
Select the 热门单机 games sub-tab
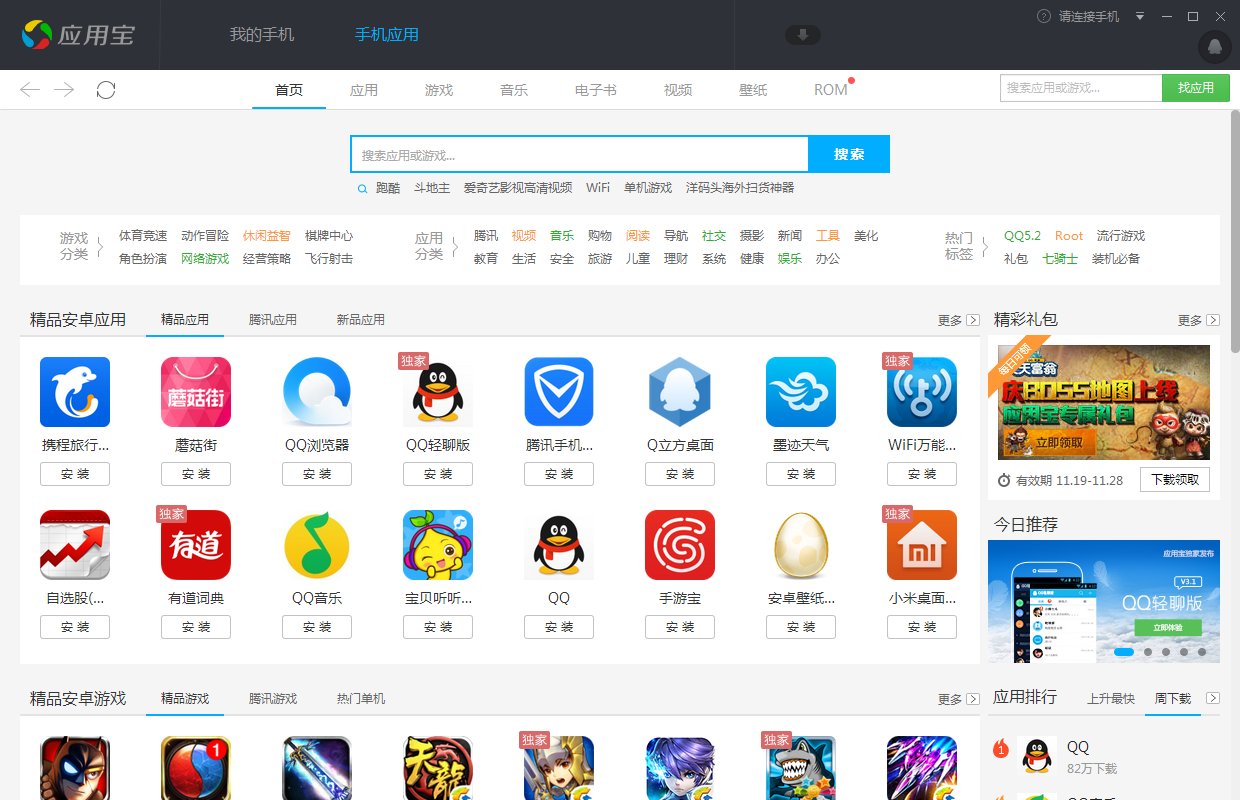[361, 699]
